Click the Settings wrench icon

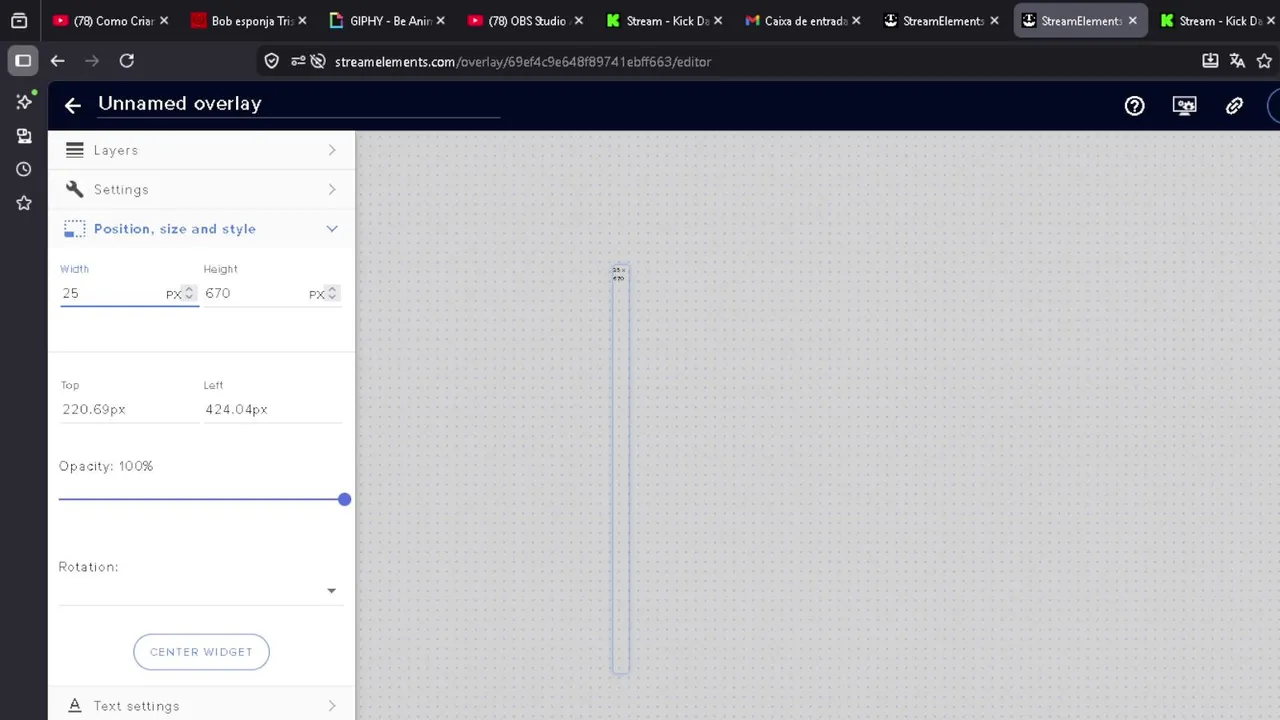click(x=74, y=189)
